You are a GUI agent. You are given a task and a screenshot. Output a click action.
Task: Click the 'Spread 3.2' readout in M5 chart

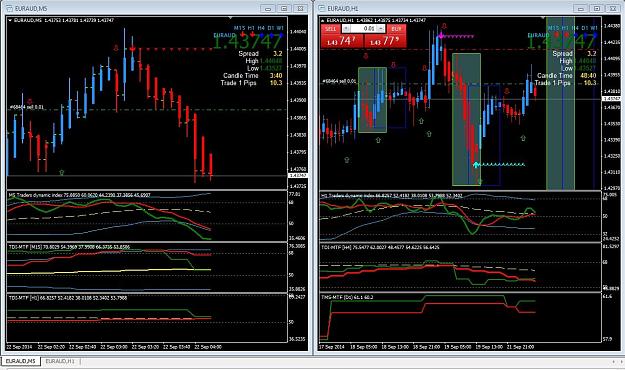260,53
